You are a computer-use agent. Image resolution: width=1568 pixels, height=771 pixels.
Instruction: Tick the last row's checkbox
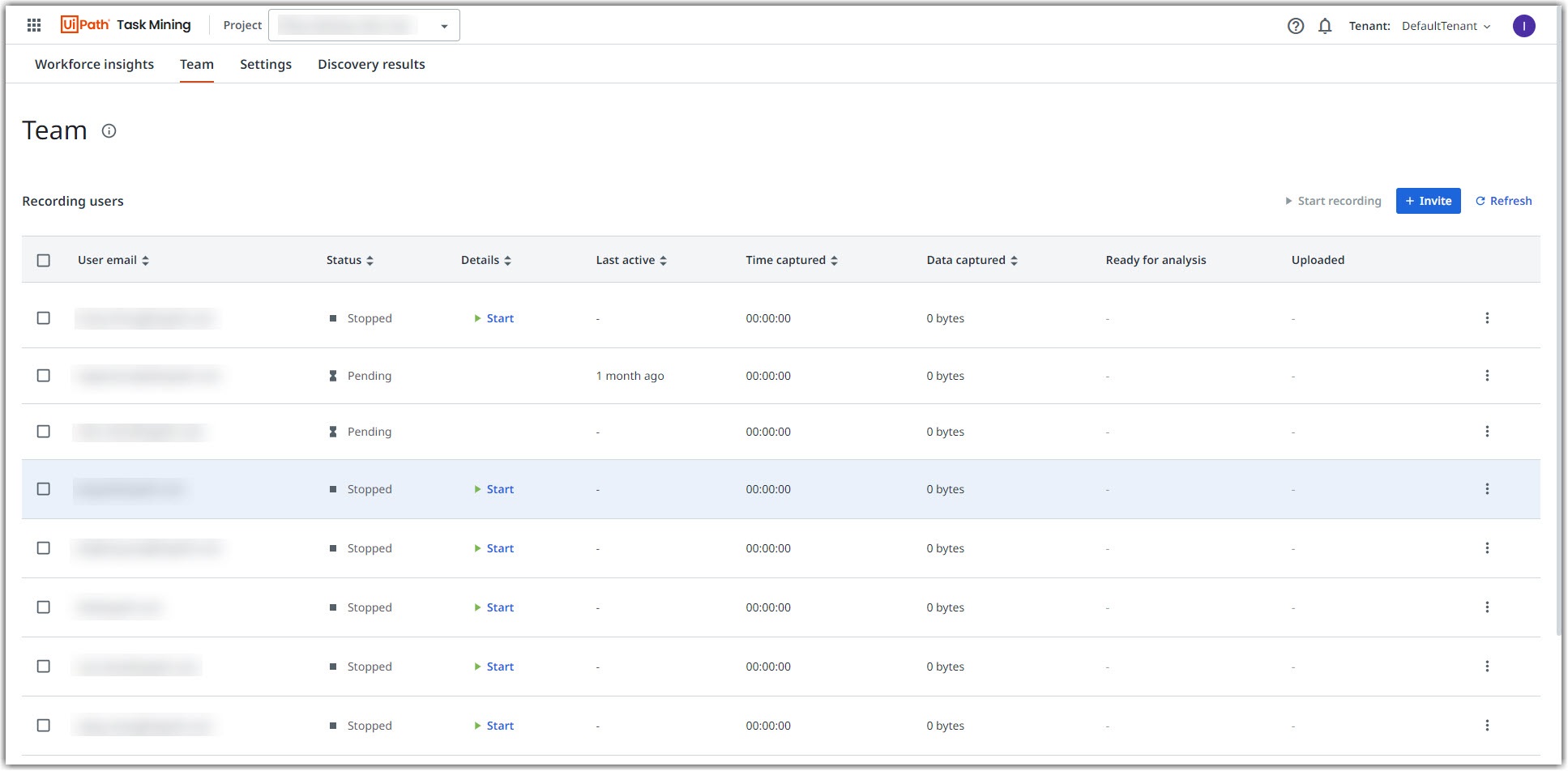click(44, 726)
